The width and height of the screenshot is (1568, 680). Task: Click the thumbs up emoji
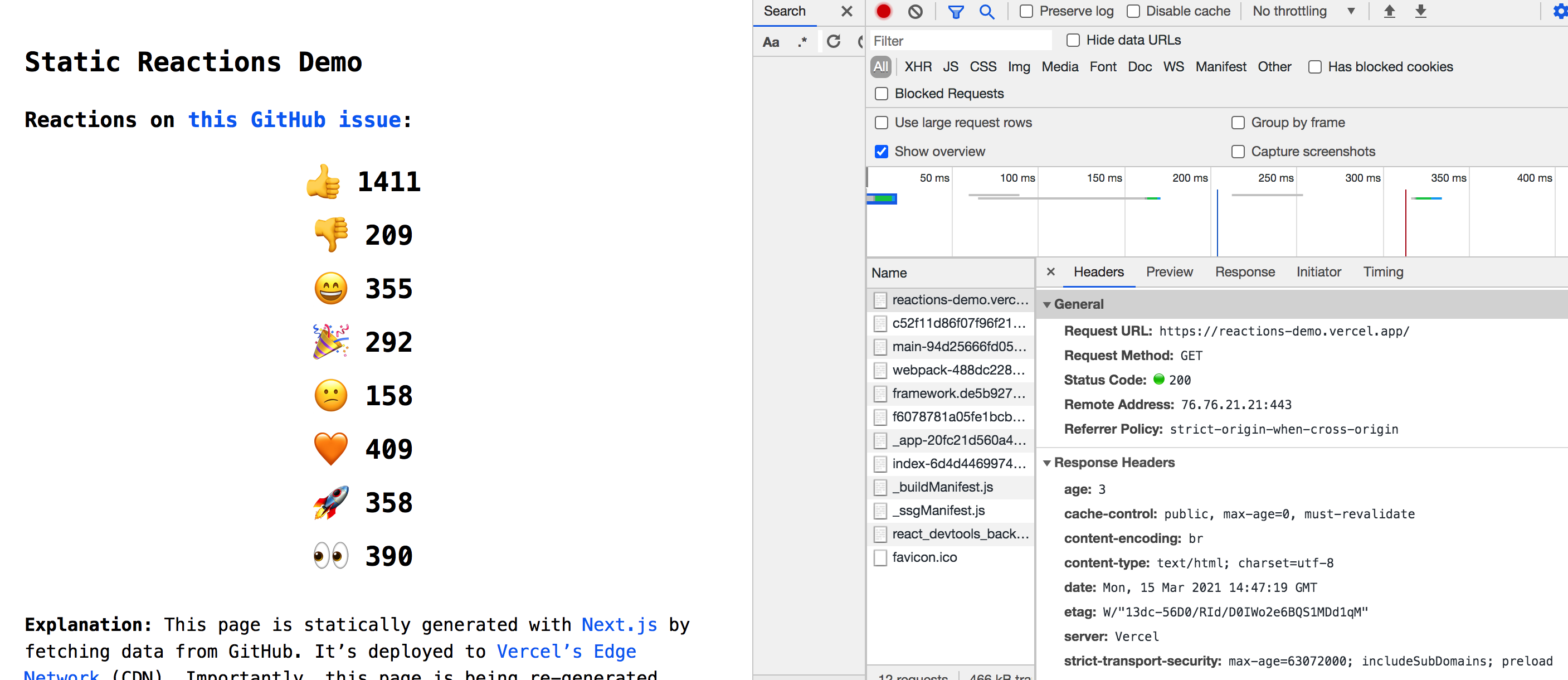coord(323,181)
